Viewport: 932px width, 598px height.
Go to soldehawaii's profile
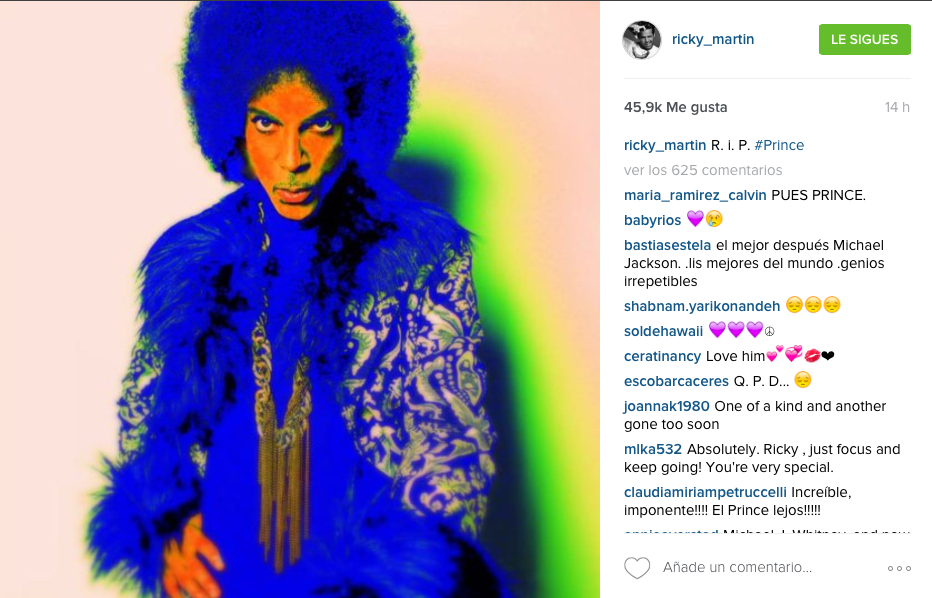pos(663,331)
